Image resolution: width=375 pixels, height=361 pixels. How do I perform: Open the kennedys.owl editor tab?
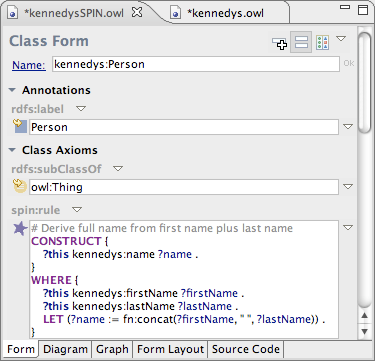(x=225, y=13)
